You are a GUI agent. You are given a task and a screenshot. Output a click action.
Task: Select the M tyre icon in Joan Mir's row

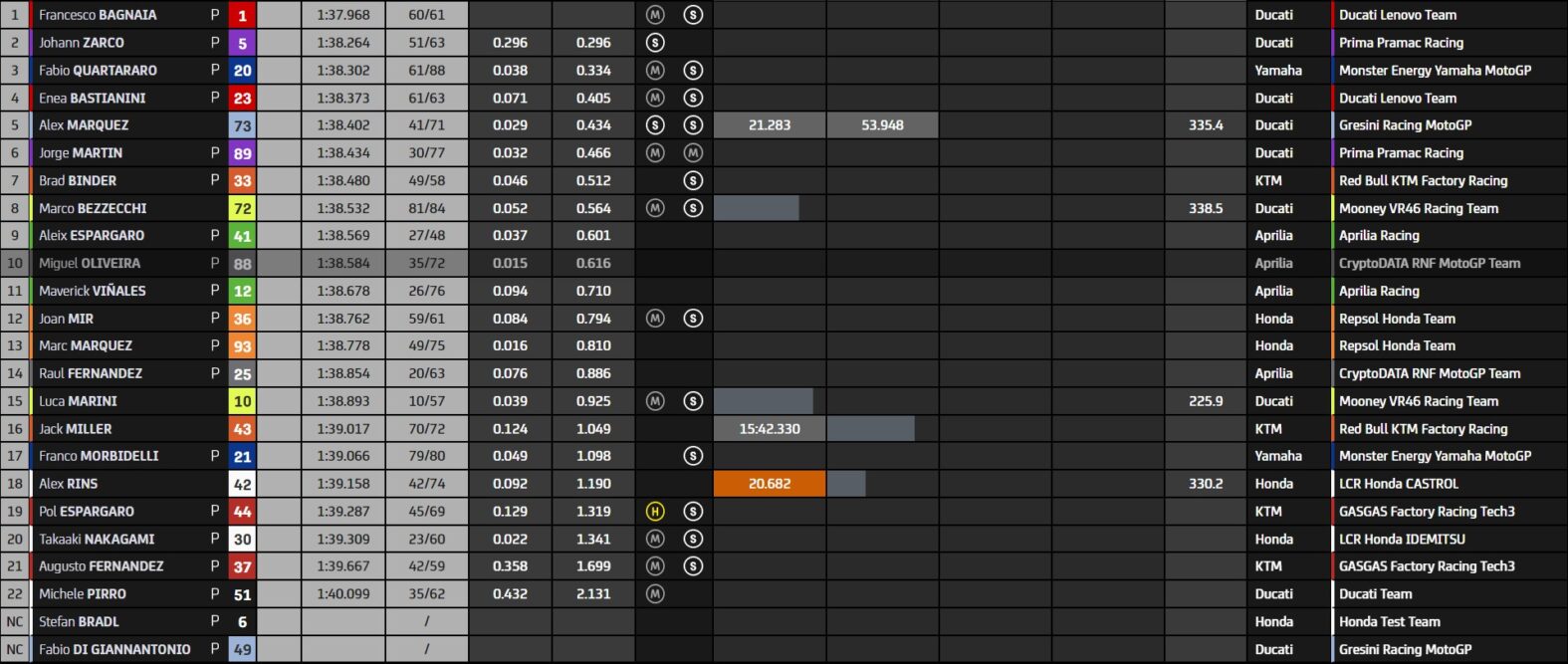[655, 319]
